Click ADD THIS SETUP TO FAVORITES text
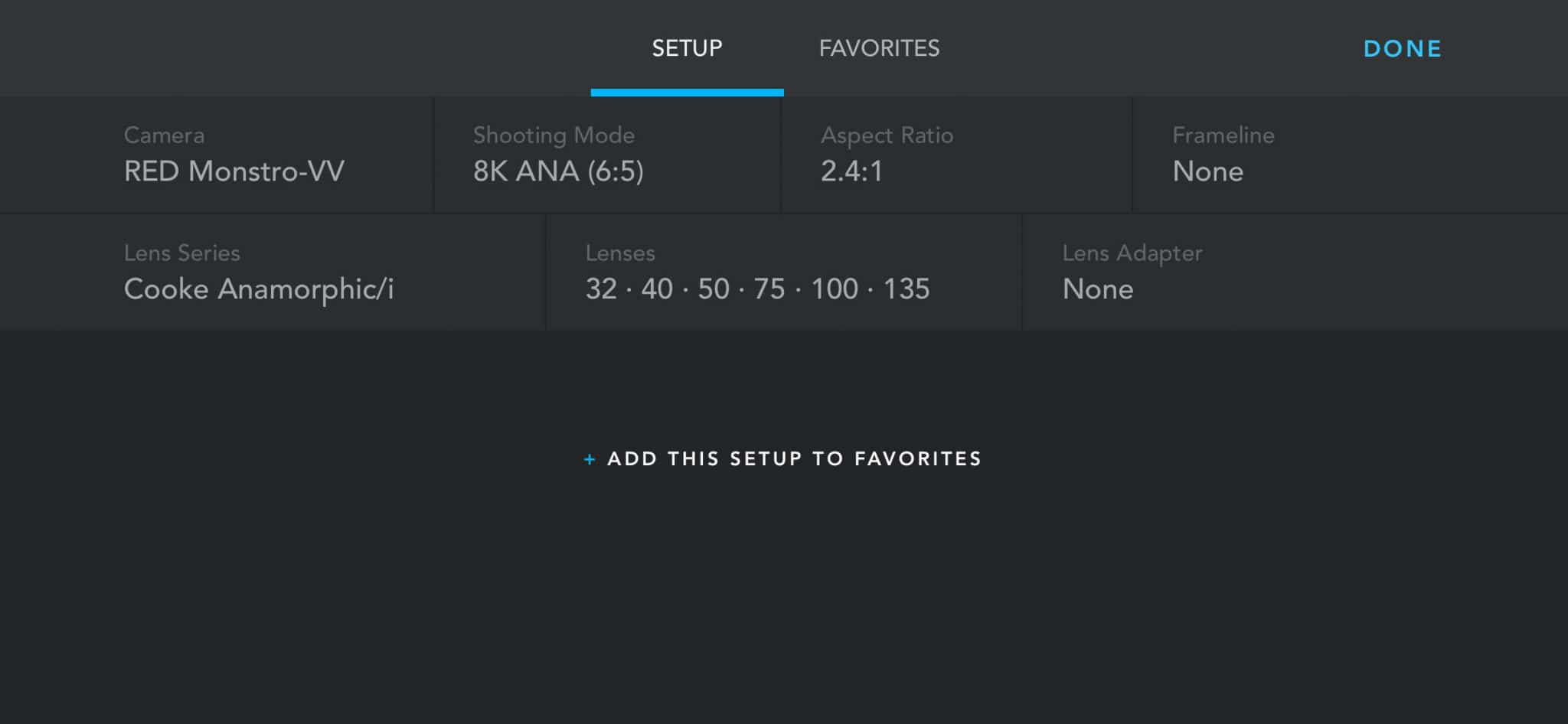This screenshot has width=1568, height=724. click(x=794, y=459)
